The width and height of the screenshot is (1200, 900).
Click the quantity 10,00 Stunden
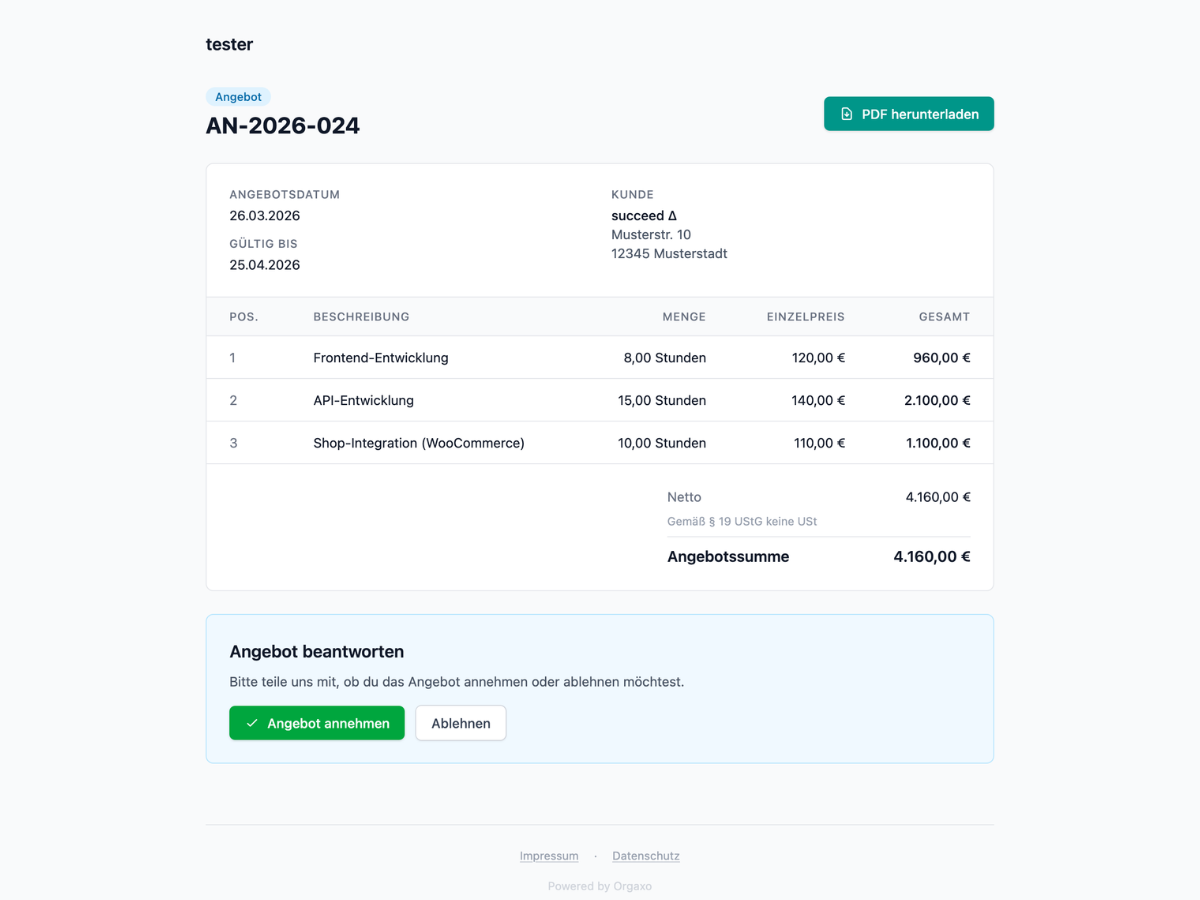click(662, 443)
